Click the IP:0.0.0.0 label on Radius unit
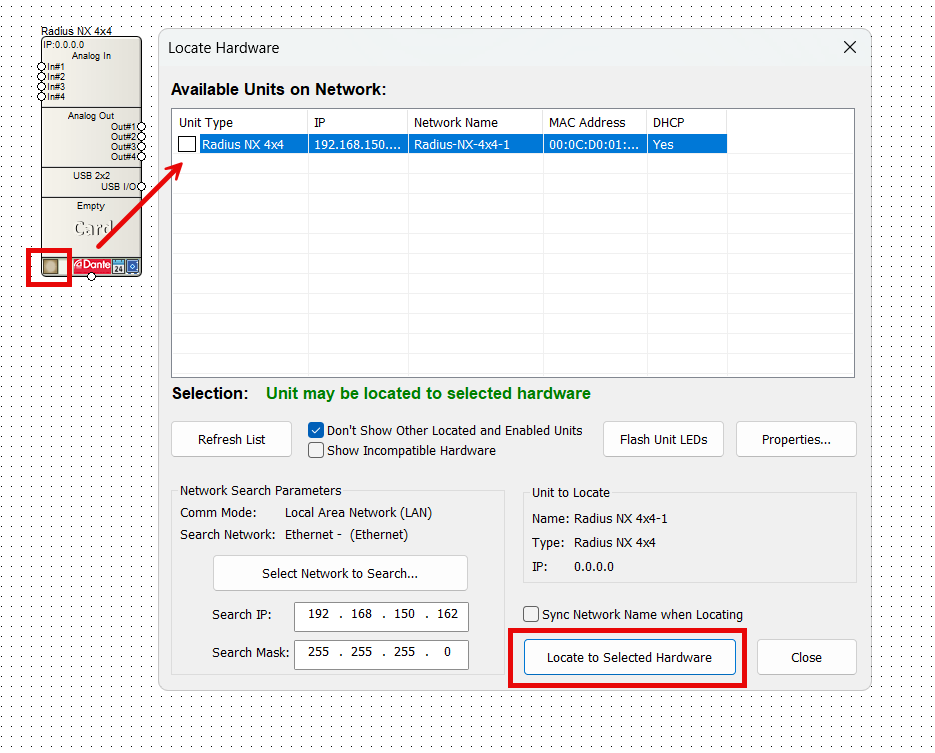Viewport: 935px width, 753px height. (x=64, y=45)
